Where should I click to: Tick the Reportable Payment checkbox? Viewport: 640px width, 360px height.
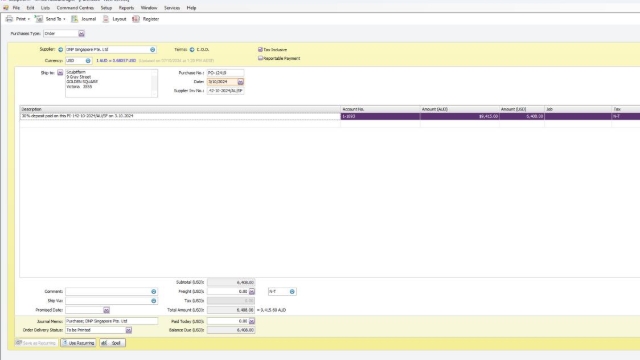260,58
